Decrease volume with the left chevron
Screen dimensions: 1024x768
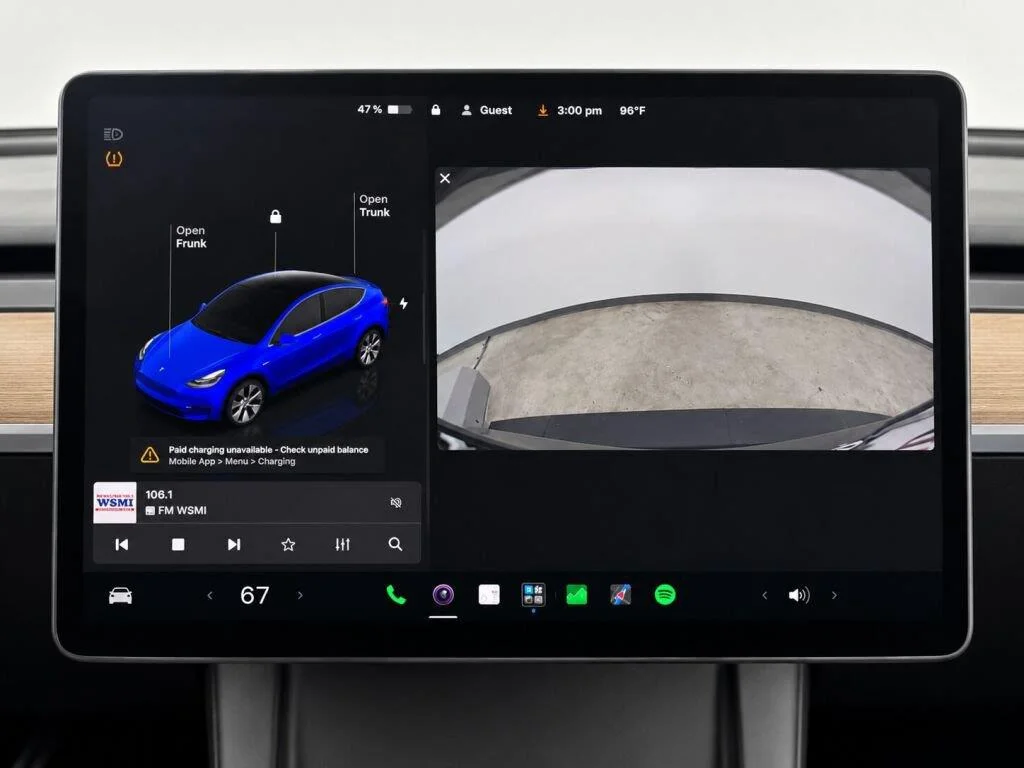point(764,596)
